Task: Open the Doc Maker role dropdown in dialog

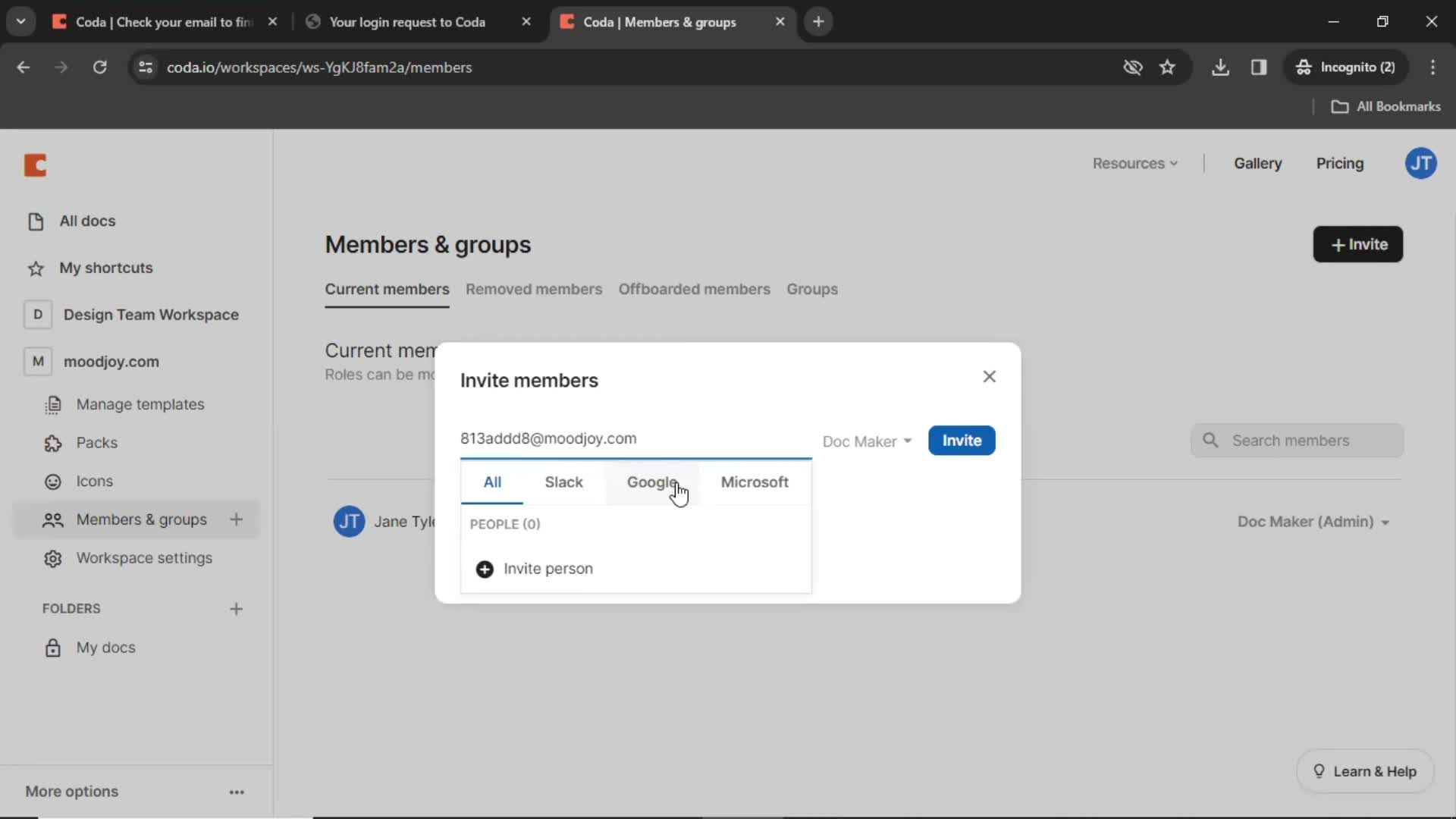Action: coord(867,441)
